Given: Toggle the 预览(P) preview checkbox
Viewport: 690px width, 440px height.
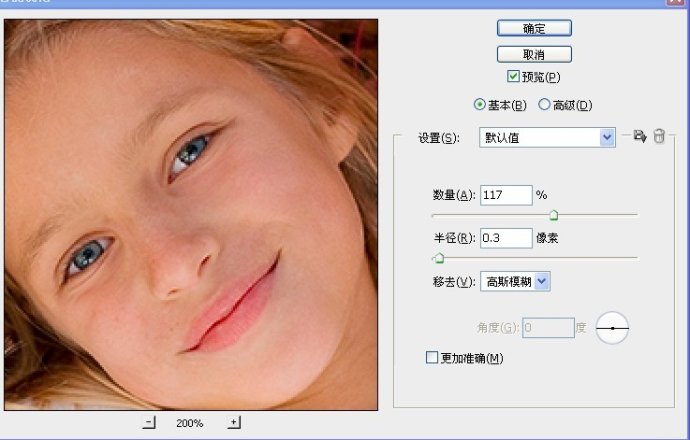Looking at the screenshot, I should [x=513, y=77].
